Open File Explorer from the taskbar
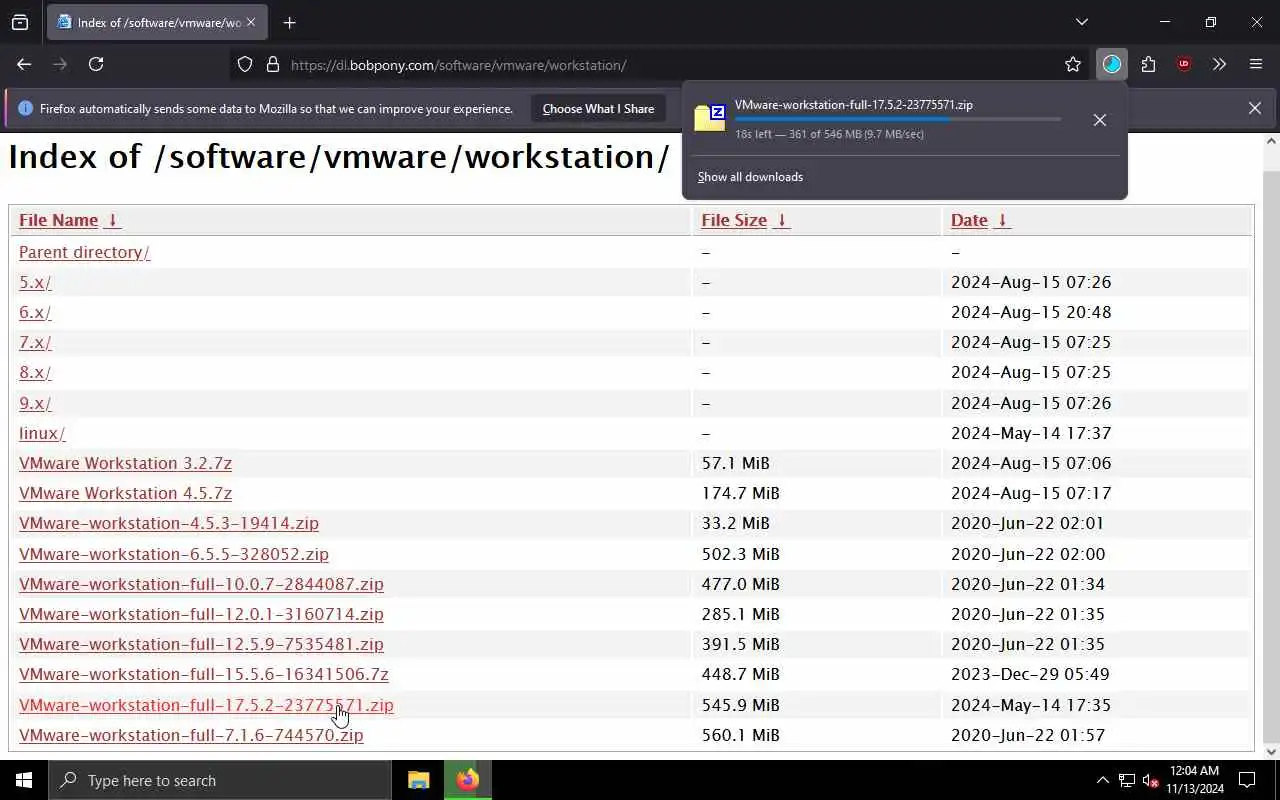This screenshot has height=800, width=1280. [x=418, y=780]
